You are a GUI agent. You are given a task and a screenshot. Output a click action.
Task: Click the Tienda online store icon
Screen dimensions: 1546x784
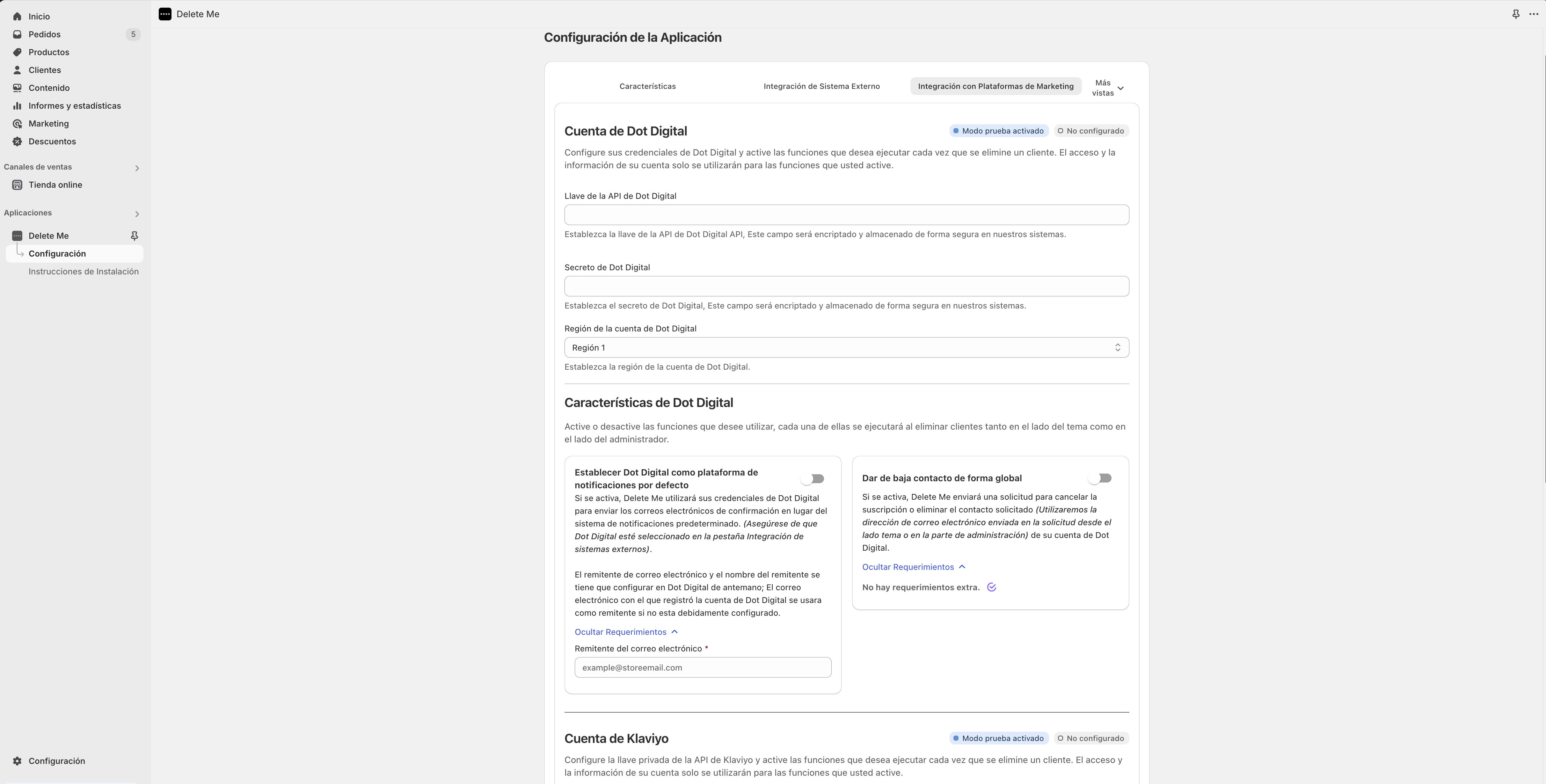pyautogui.click(x=18, y=185)
